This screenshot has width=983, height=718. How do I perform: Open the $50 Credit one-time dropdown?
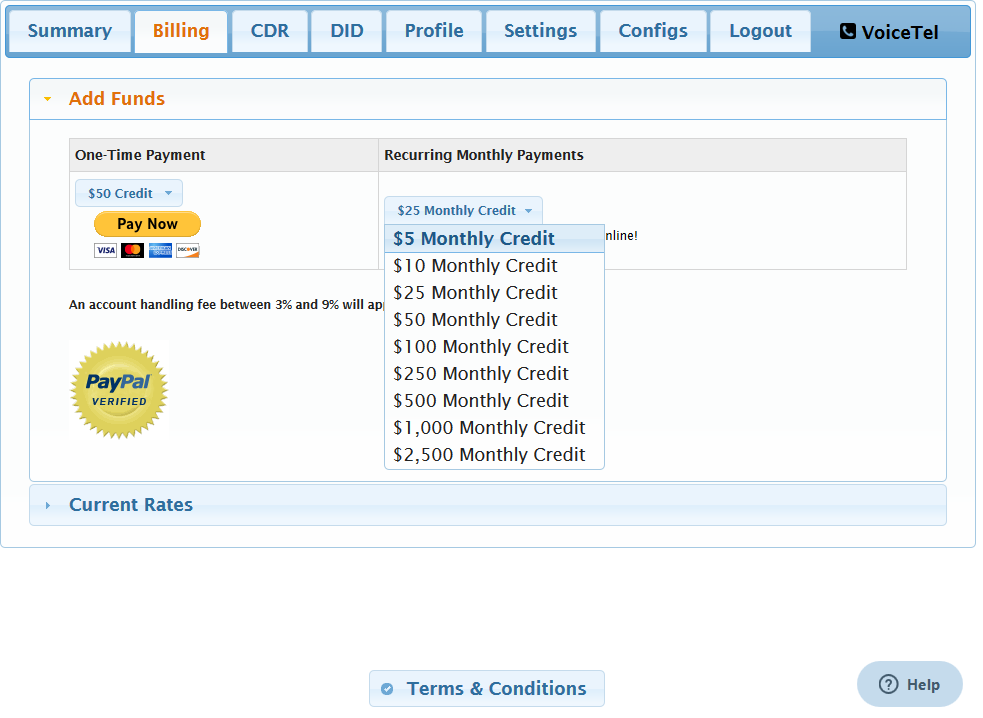[129, 193]
